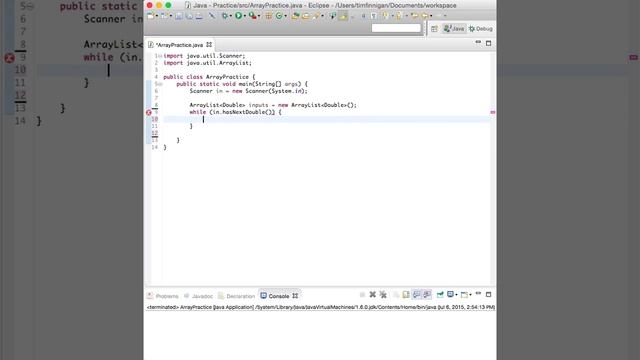This screenshot has width=640, height=360.
Task: Maximize the Console panel
Action: click(488, 294)
